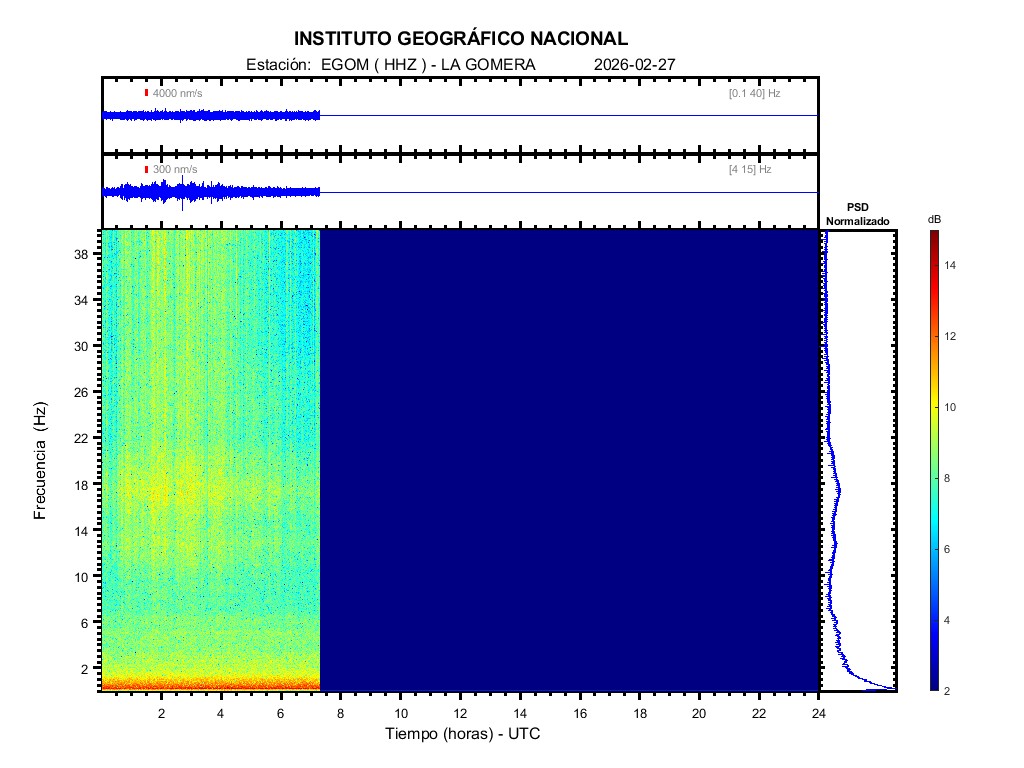1024x768 pixels.
Task: Click the date 2026-02-27 in the header
Action: pos(635,65)
